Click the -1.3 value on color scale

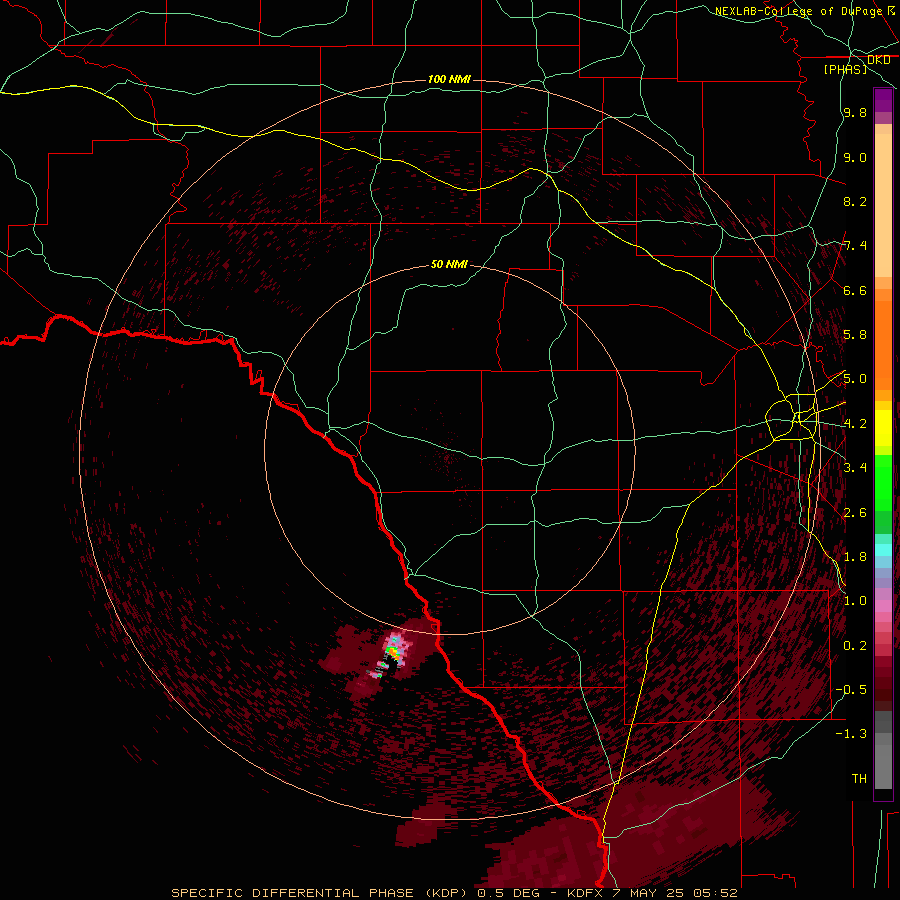[851, 734]
